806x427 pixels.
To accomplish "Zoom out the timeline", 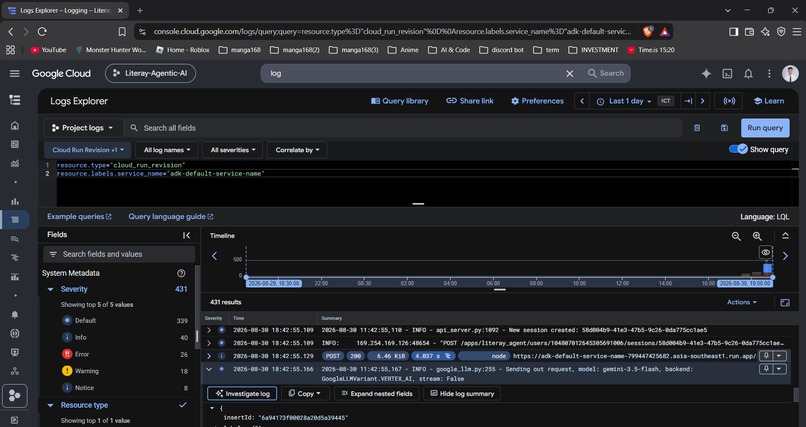I will click(x=736, y=236).
